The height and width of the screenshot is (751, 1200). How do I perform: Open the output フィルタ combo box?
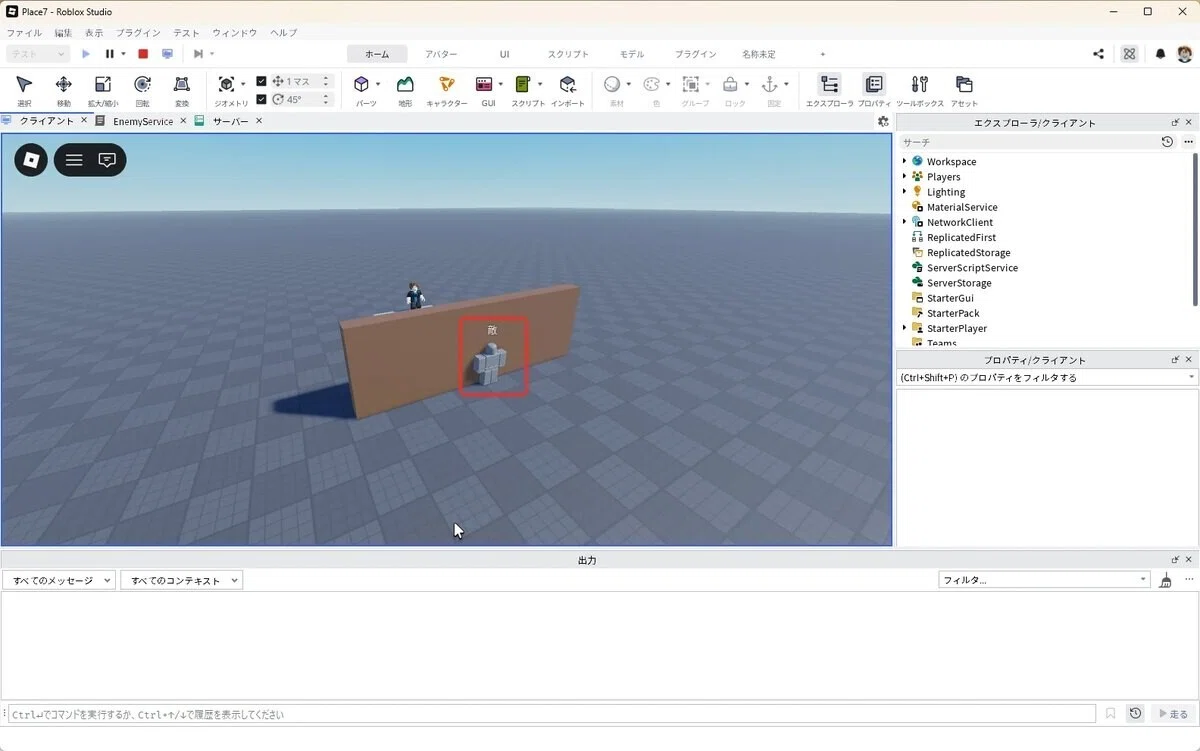tap(1045, 580)
